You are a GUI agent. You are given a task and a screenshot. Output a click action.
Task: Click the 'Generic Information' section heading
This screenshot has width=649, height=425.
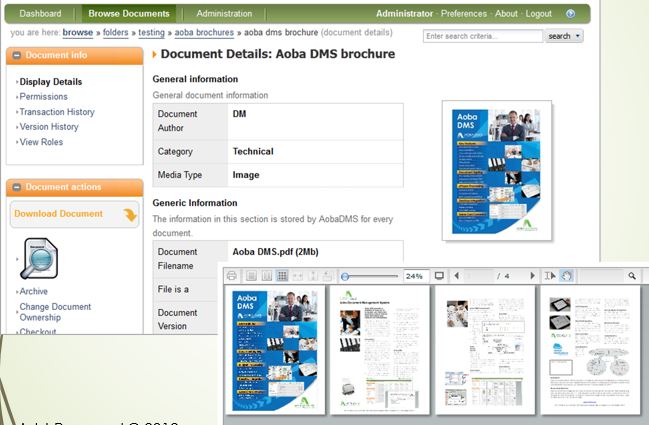click(195, 203)
